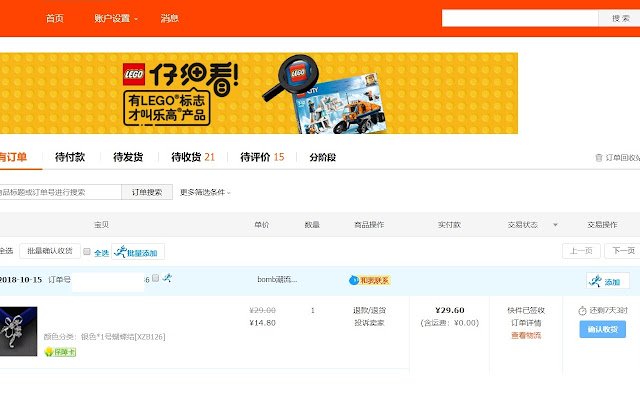Expand 更多筛选条件 filter options
This screenshot has width=640, height=400.
pyautogui.click(x=205, y=192)
